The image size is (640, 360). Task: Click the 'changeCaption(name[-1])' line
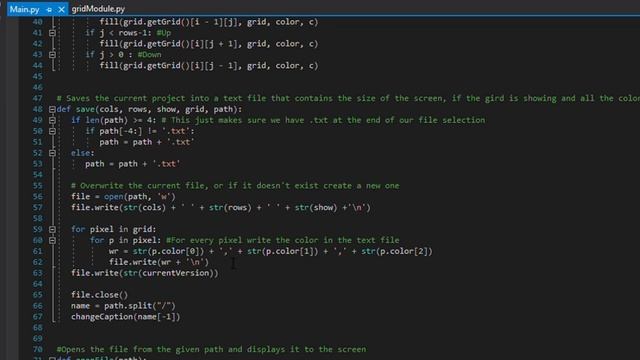125,317
